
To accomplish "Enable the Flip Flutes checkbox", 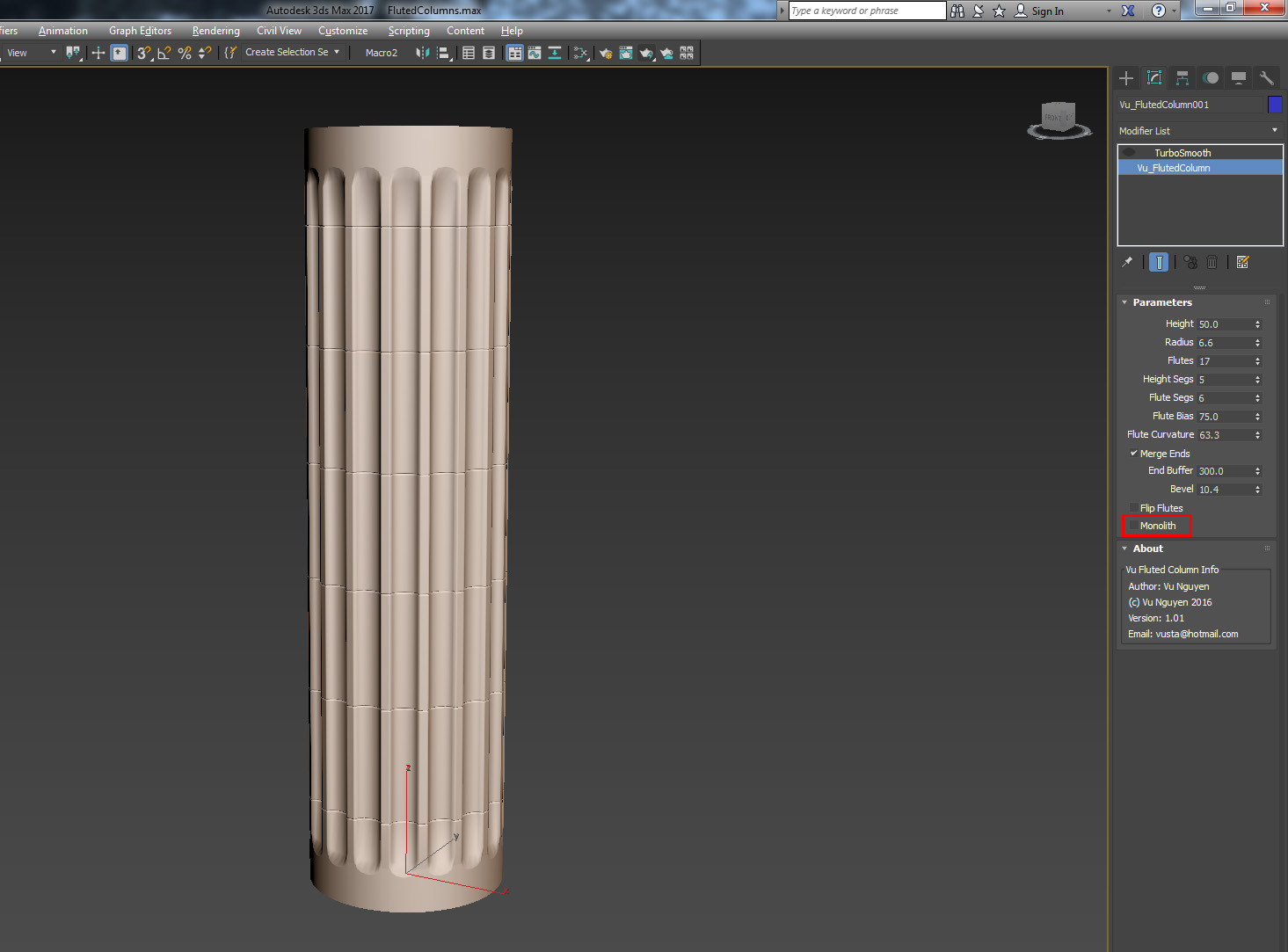I will [x=1135, y=507].
